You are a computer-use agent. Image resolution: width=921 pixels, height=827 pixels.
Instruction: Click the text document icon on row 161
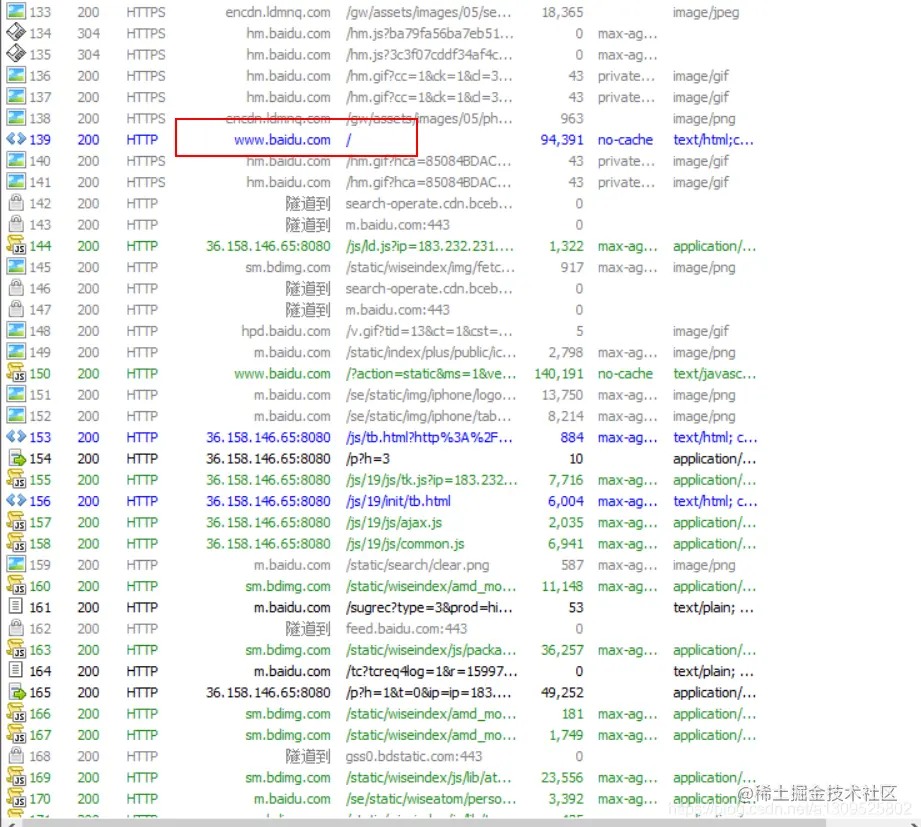tap(16, 607)
